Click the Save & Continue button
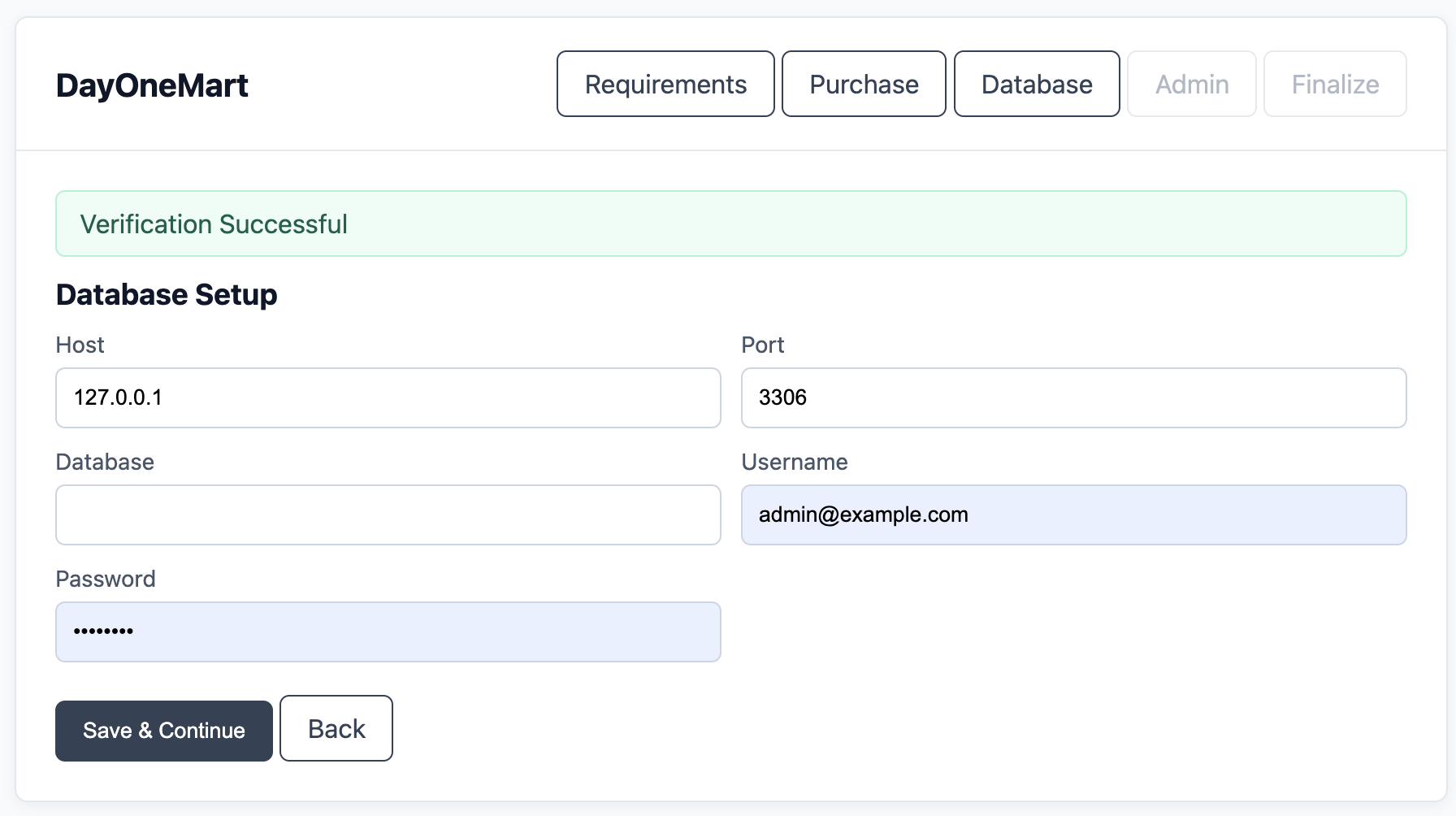 coord(163,730)
